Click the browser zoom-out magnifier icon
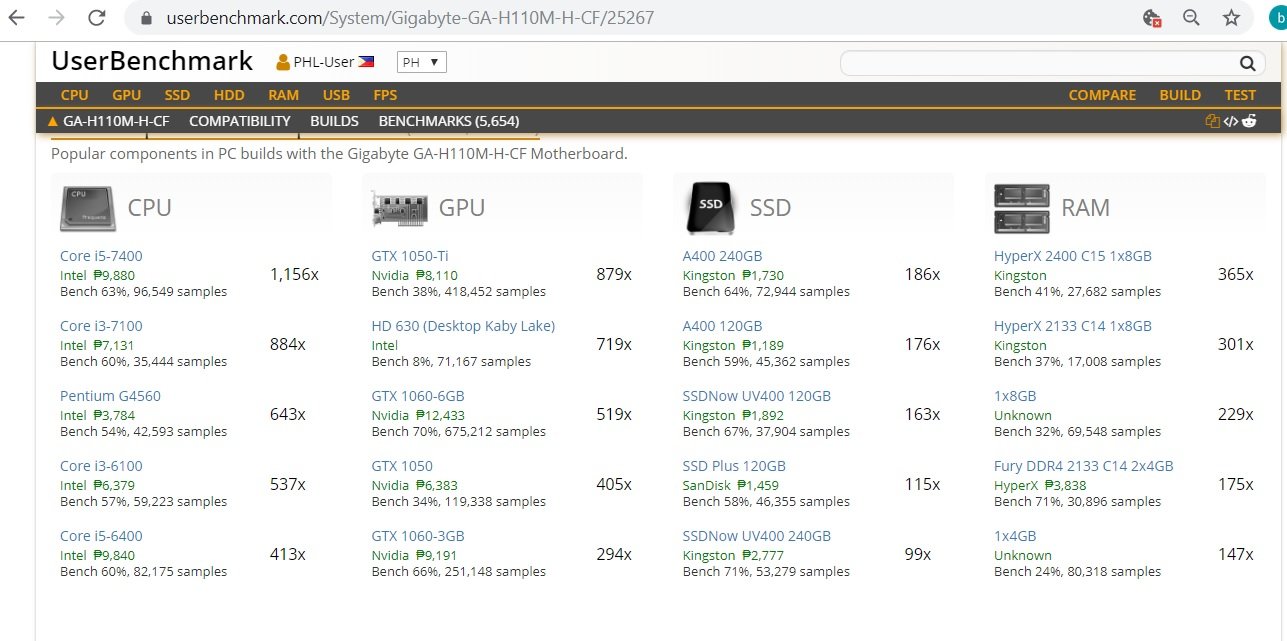This screenshot has width=1287, height=641. point(1191,18)
